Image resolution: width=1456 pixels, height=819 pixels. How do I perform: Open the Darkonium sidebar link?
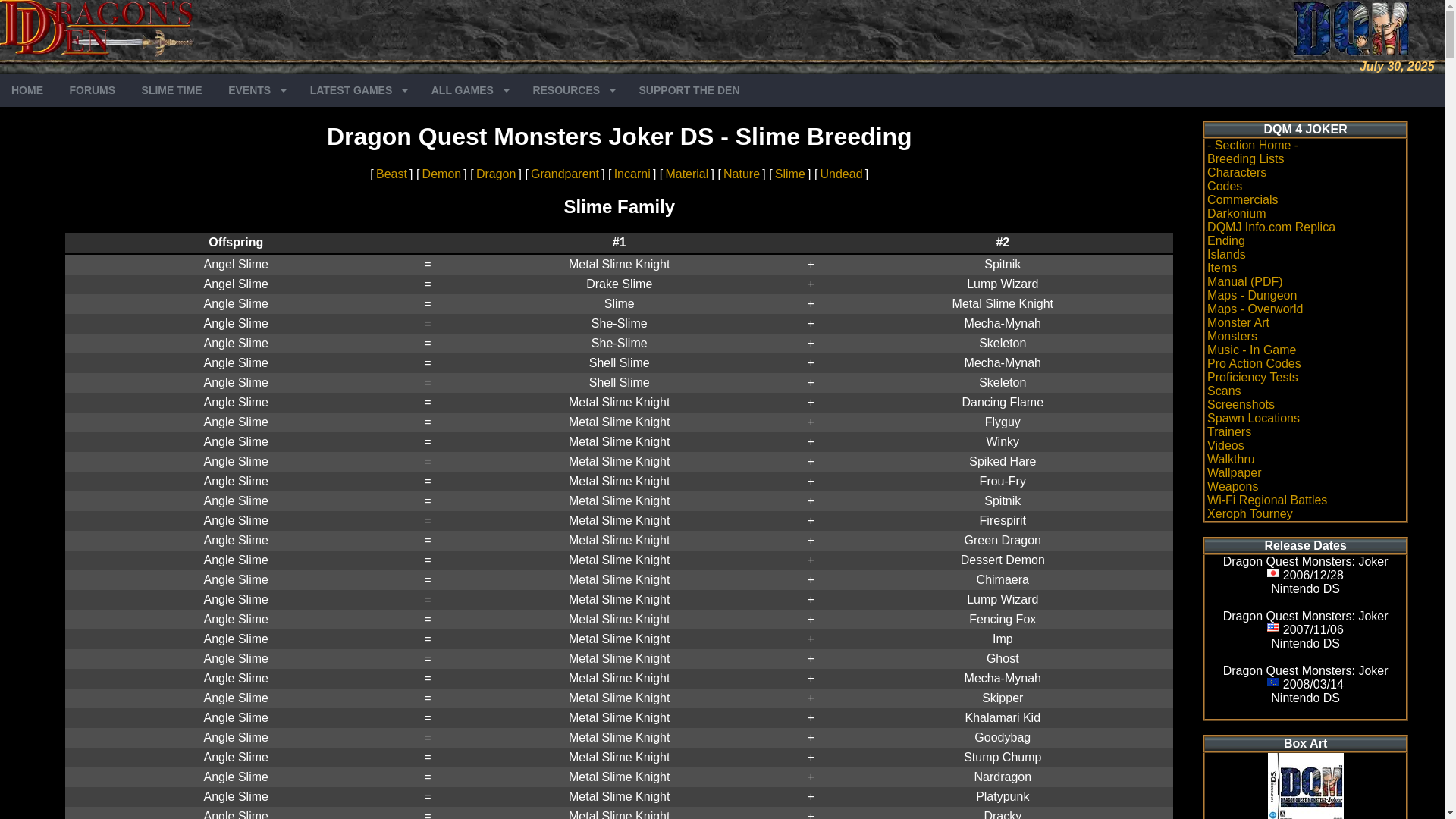[x=1236, y=214]
